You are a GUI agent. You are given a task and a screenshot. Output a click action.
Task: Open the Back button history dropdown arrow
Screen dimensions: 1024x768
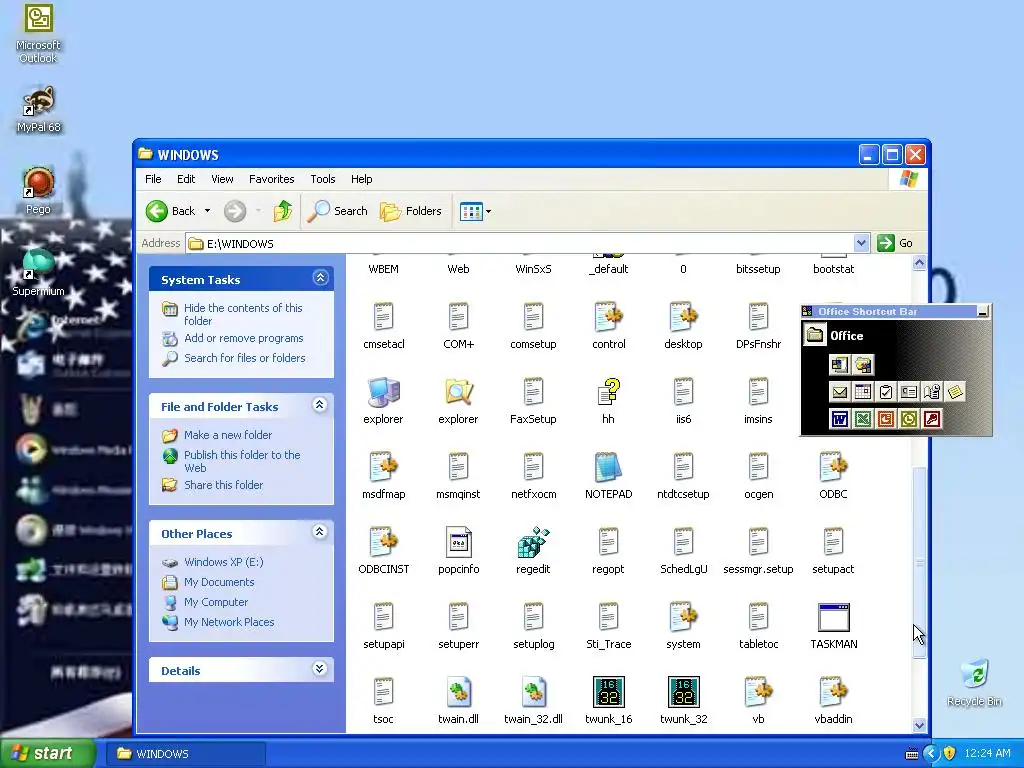pyautogui.click(x=207, y=211)
